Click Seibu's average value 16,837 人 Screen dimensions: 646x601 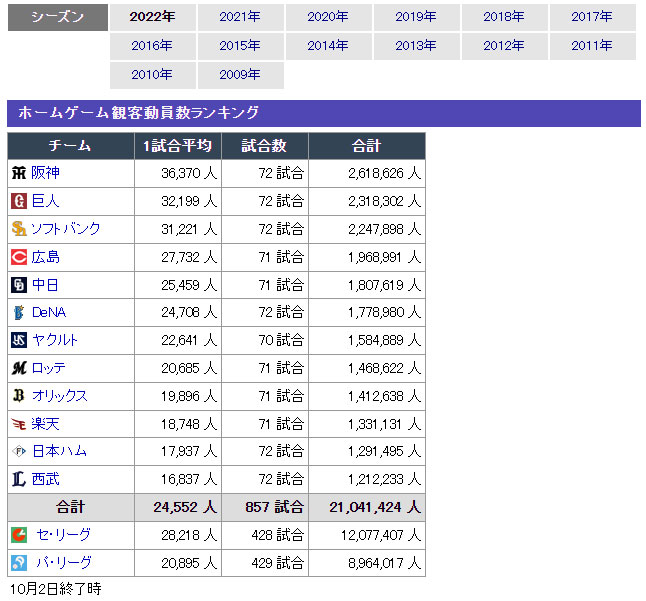[x=189, y=479]
